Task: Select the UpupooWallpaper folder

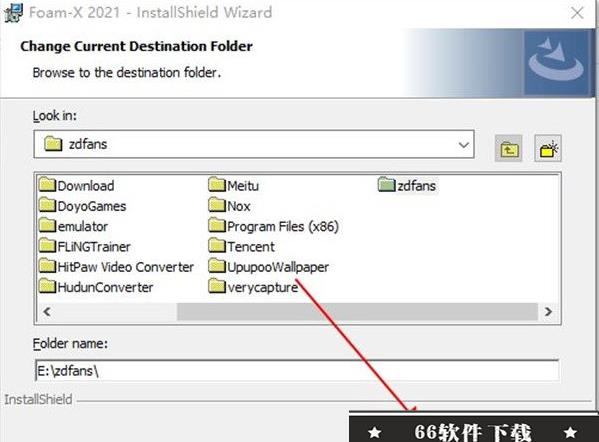Action: (x=269, y=267)
